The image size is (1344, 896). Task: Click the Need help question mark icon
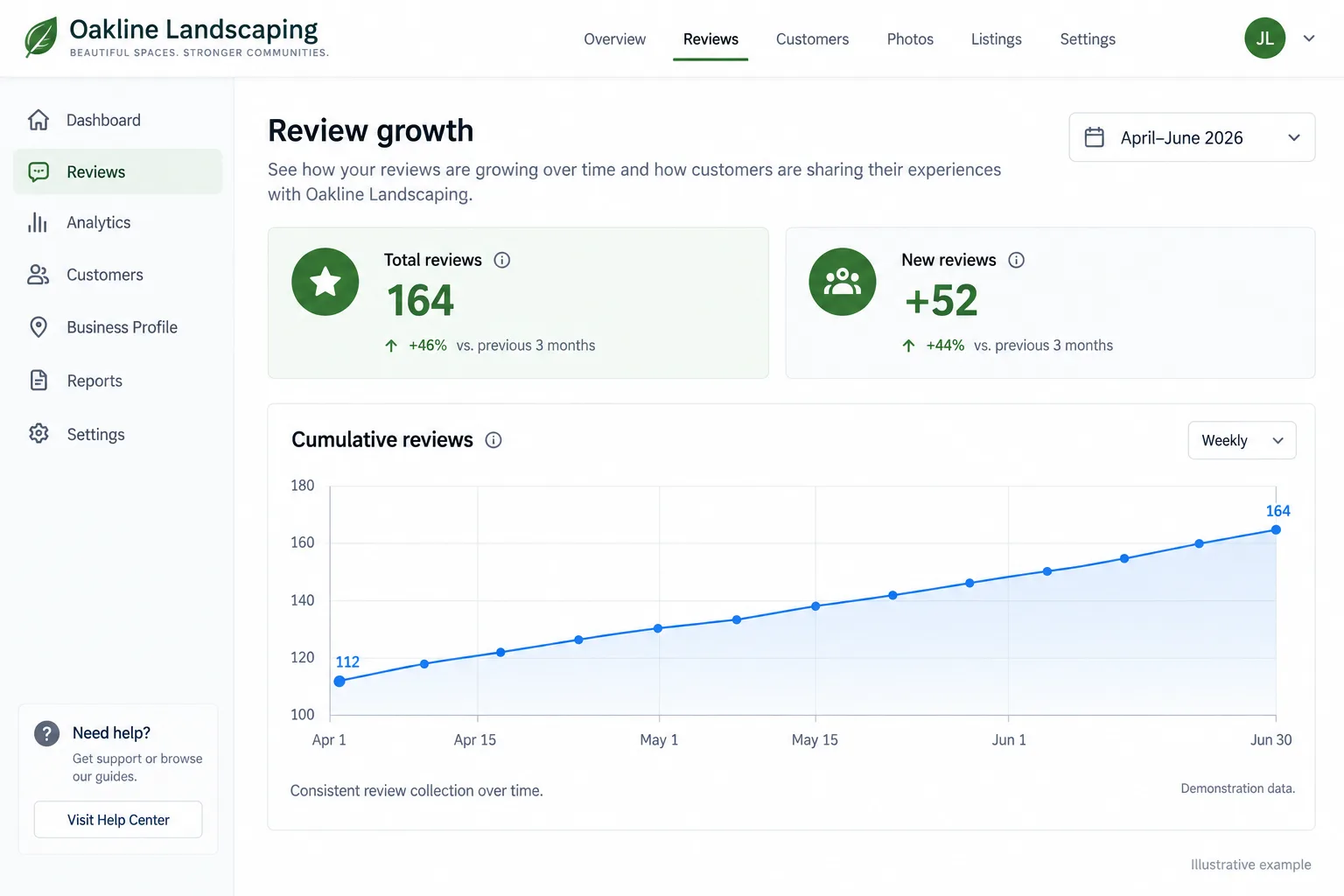point(46,733)
